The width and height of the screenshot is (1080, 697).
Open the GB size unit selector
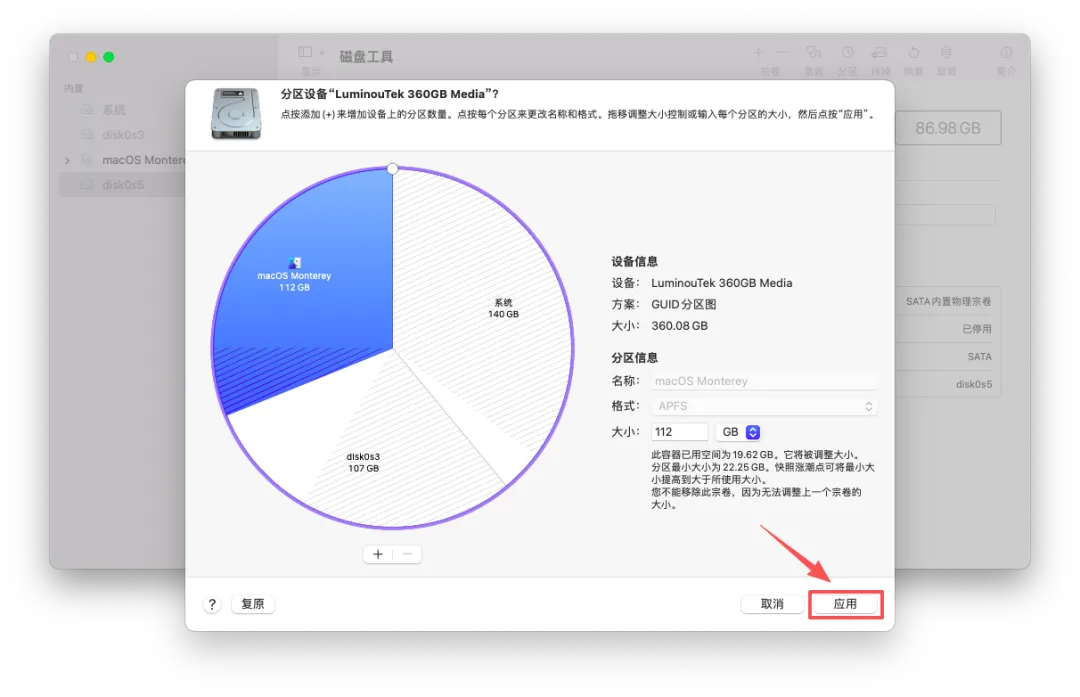[738, 432]
